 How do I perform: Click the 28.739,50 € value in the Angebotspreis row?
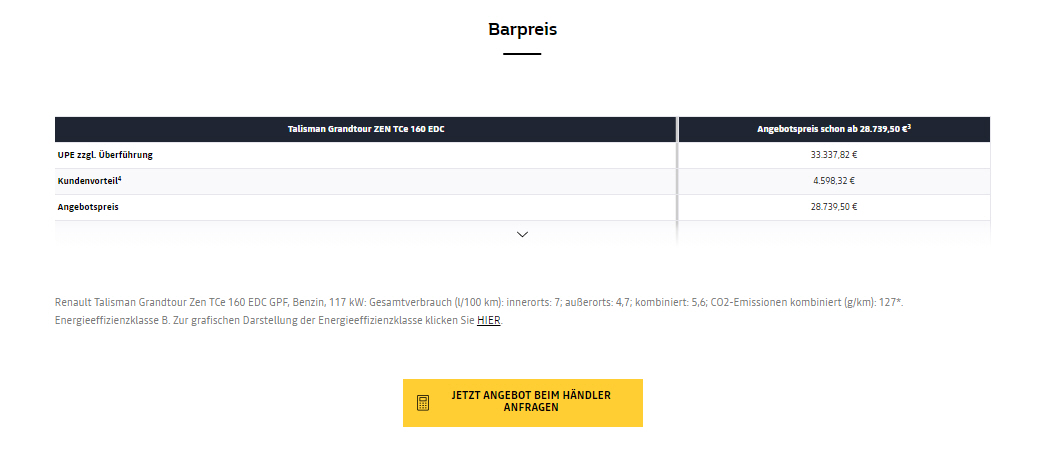click(834, 207)
